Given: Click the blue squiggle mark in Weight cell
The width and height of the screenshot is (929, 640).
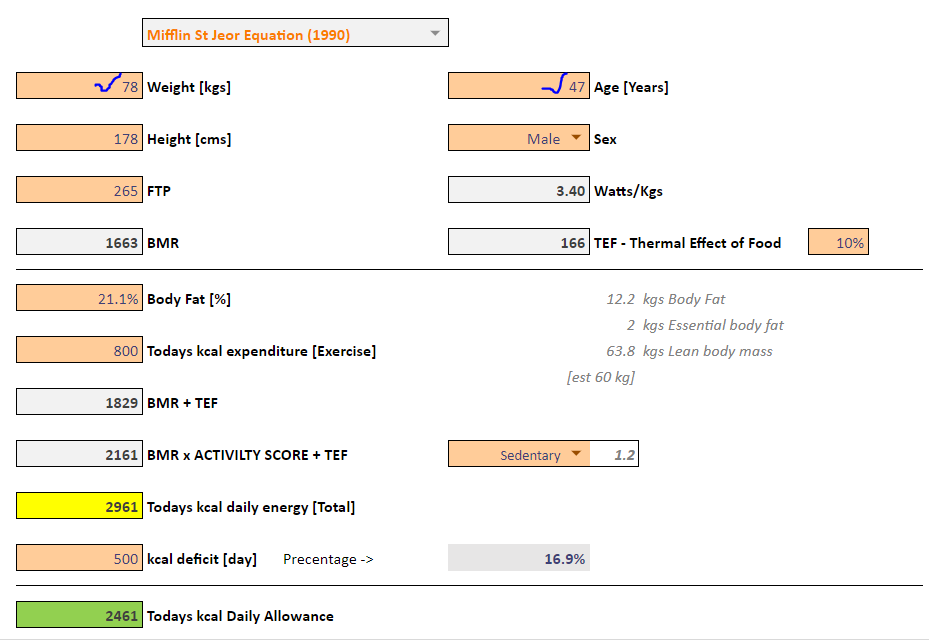Looking at the screenshot, I should coord(107,85).
